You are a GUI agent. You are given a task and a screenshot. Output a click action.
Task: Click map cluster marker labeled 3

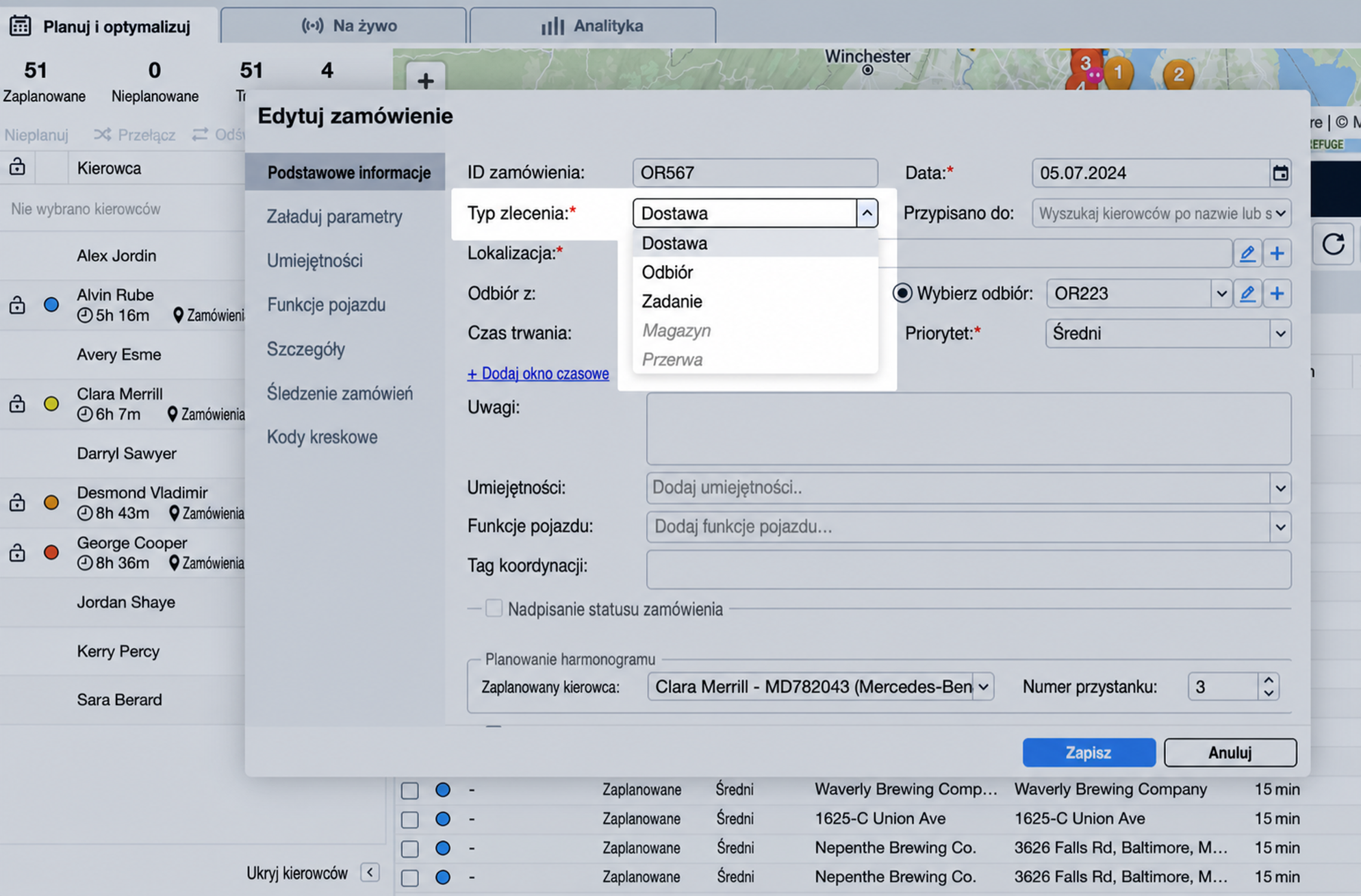pyautogui.click(x=1084, y=64)
